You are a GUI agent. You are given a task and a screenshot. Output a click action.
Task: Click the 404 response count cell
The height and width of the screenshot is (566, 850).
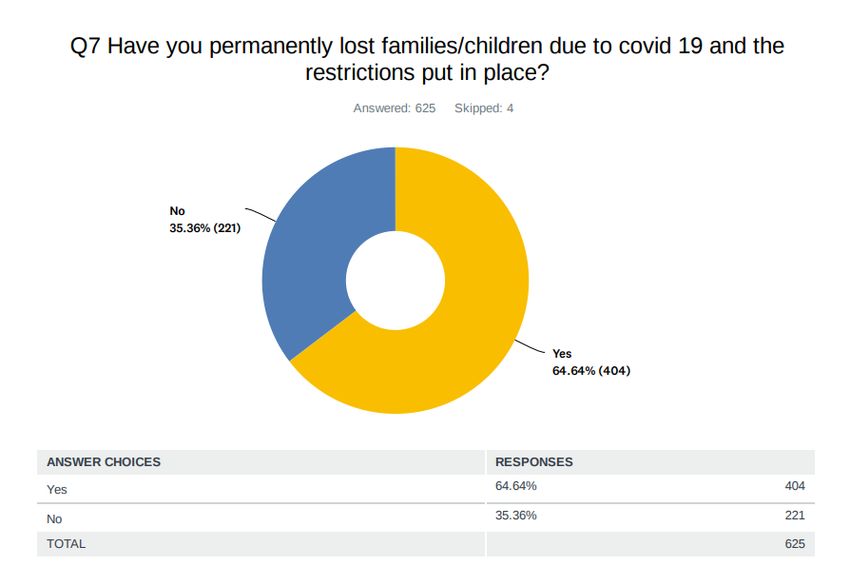pyautogui.click(x=795, y=487)
